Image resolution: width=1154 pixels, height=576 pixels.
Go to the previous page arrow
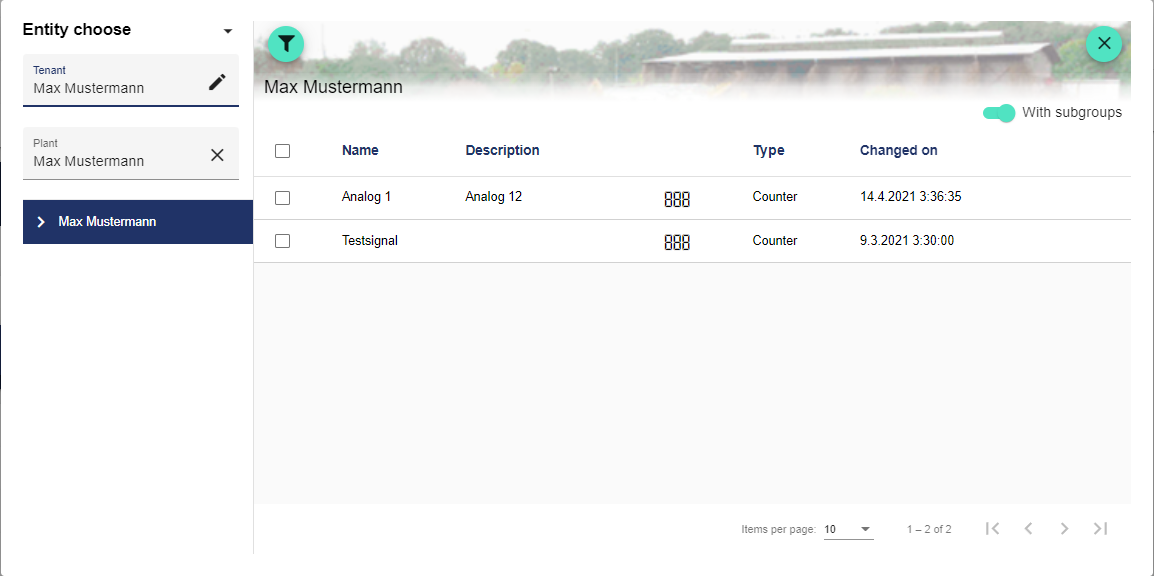pyautogui.click(x=1028, y=529)
